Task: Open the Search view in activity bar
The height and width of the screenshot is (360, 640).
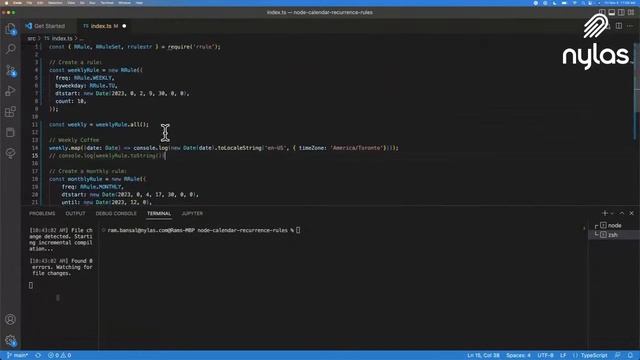Action: point(11,49)
